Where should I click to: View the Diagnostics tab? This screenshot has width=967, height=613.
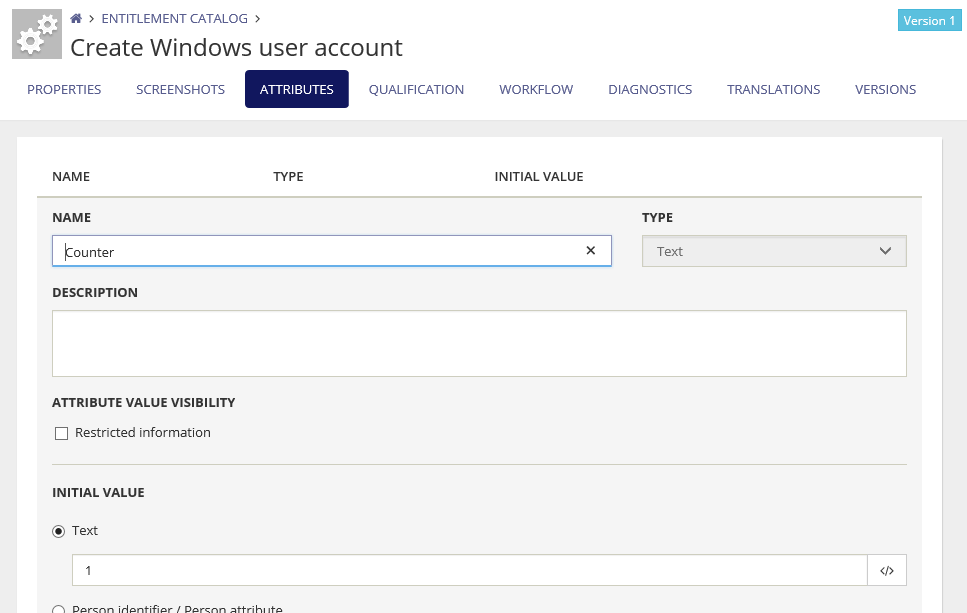[x=650, y=89]
